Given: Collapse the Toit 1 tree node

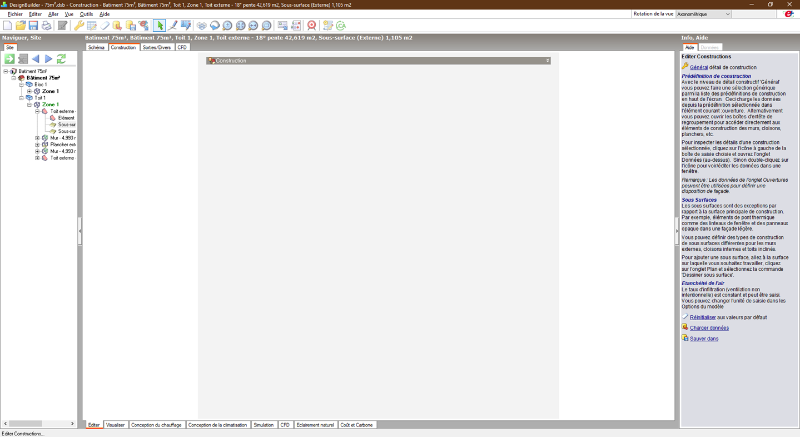Looking at the screenshot, I should pos(22,98).
